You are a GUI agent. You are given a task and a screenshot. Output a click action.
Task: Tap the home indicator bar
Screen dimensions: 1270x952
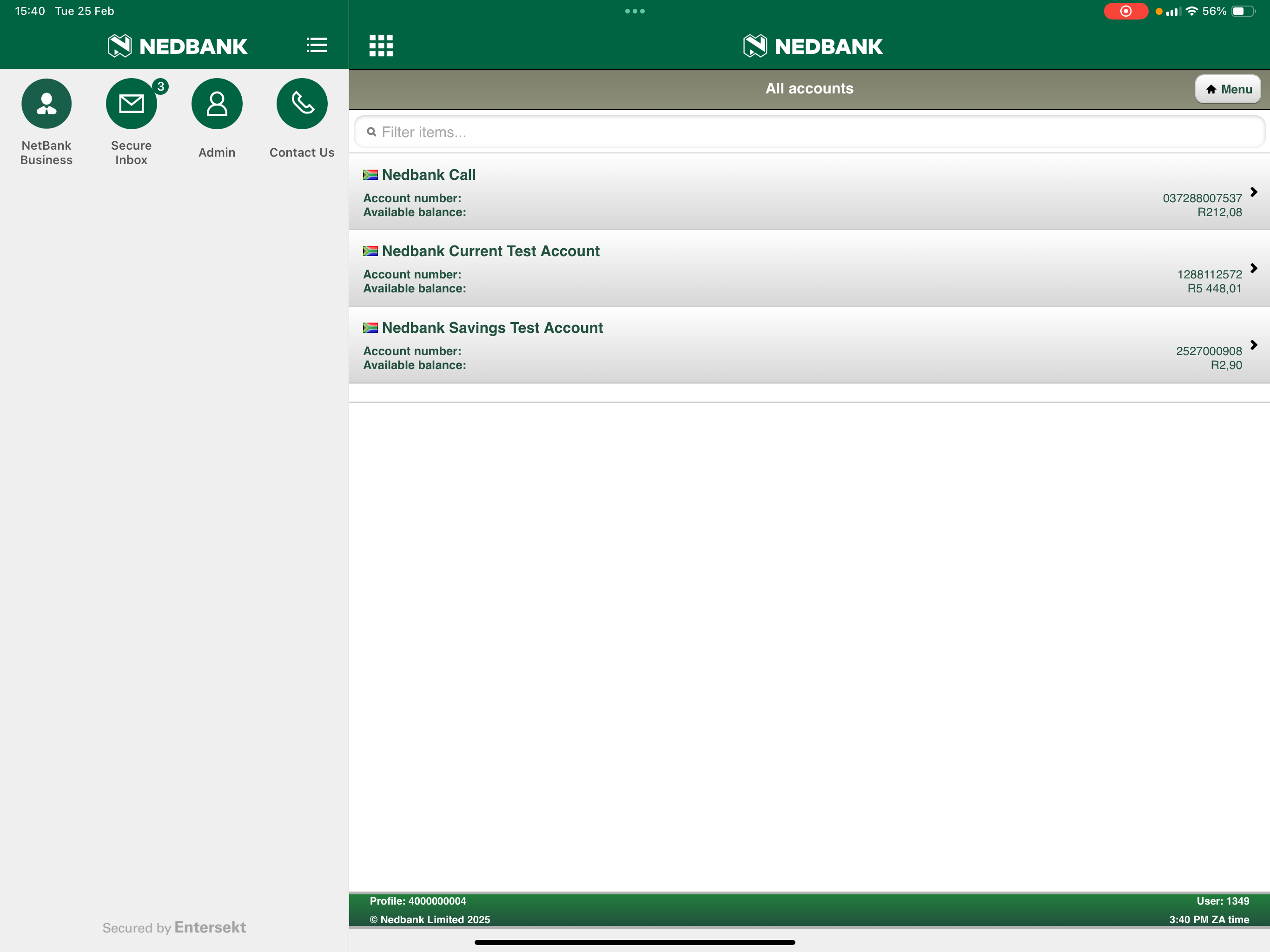tap(635, 942)
